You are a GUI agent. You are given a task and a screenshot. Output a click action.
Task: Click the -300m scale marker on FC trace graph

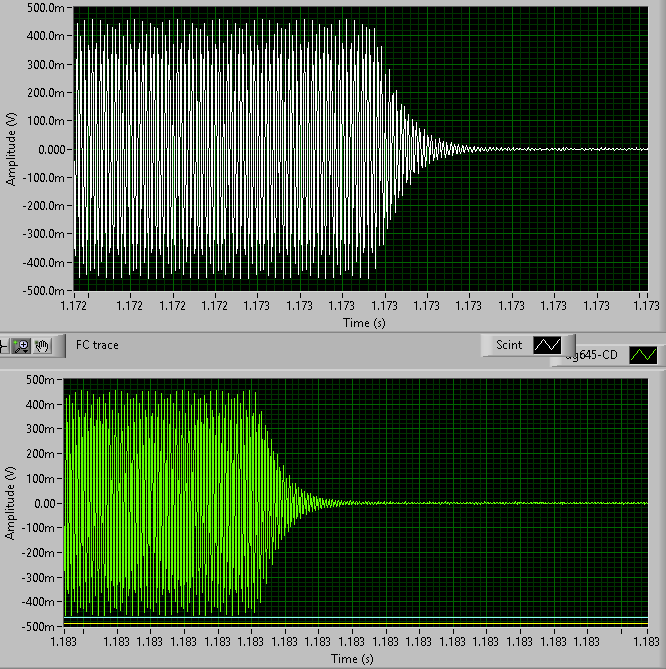click(x=38, y=577)
